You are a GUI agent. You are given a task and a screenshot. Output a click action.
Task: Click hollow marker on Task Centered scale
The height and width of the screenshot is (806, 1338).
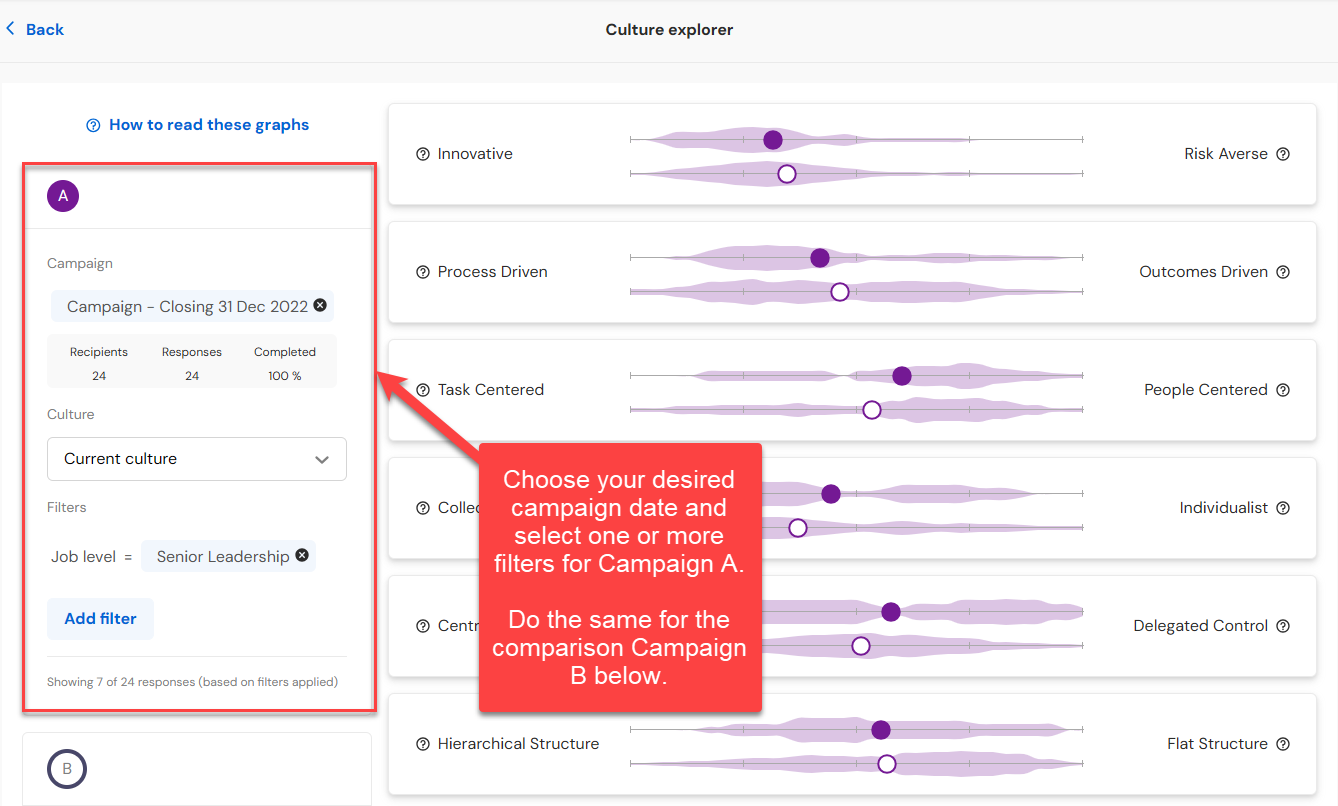[x=872, y=410]
